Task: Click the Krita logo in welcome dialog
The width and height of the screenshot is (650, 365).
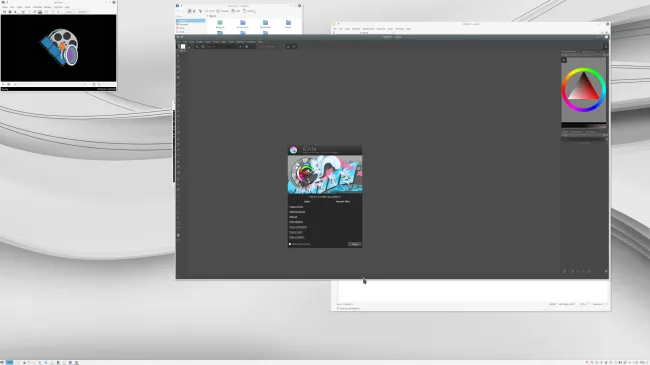Action: click(293, 150)
